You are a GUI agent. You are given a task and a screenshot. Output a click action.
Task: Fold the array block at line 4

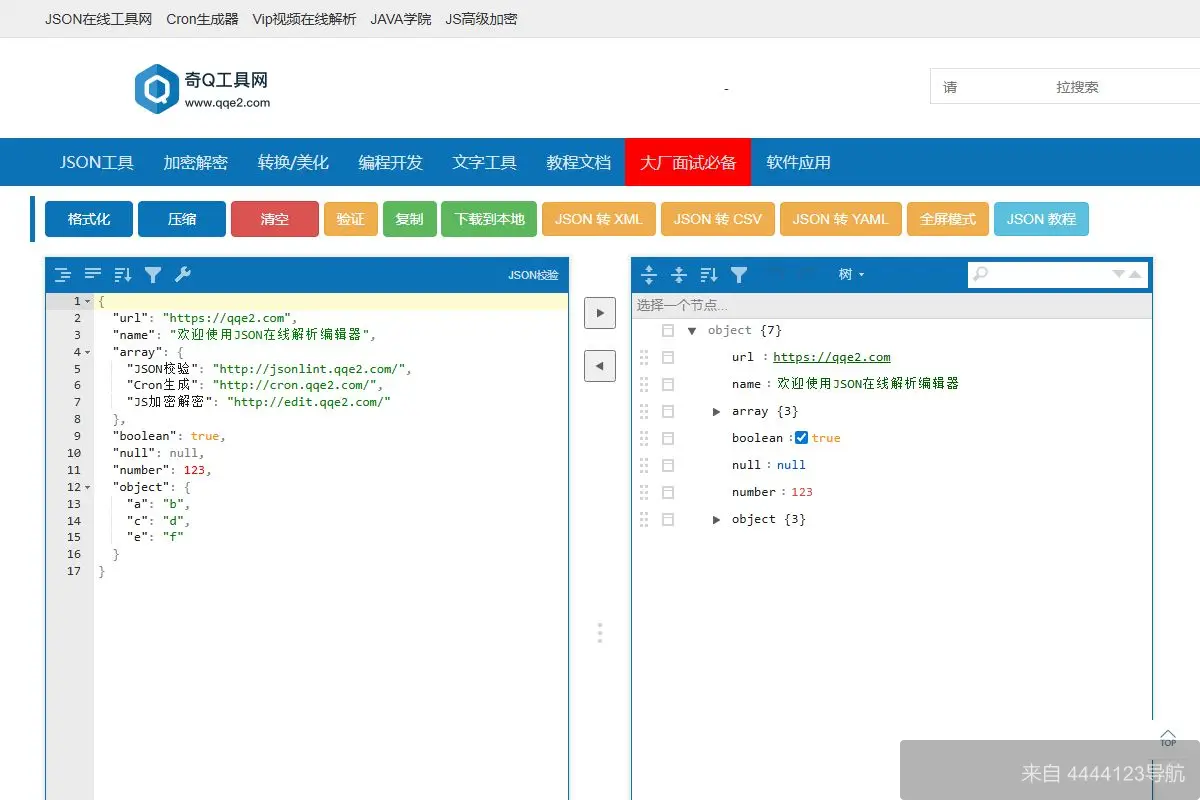tap(88, 352)
